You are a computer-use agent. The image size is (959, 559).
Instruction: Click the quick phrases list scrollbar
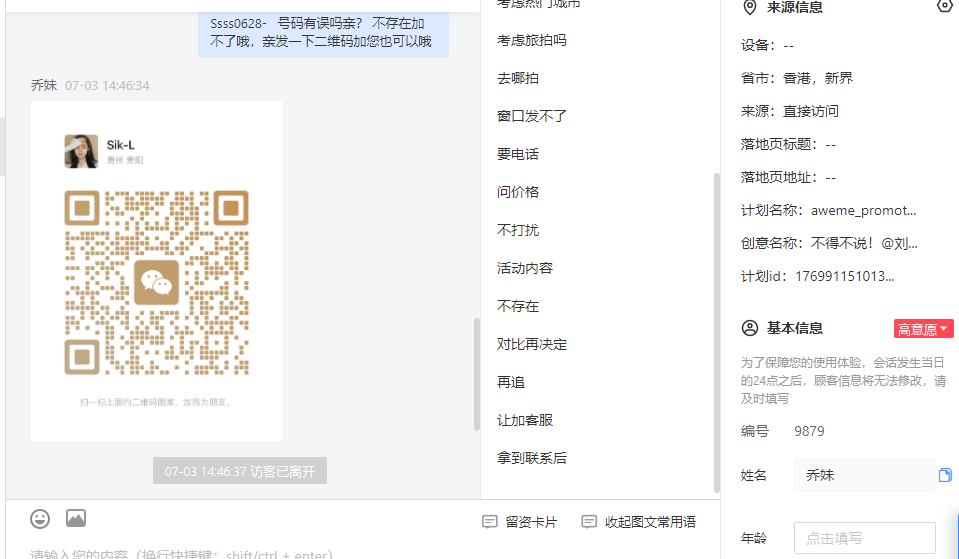[717, 333]
